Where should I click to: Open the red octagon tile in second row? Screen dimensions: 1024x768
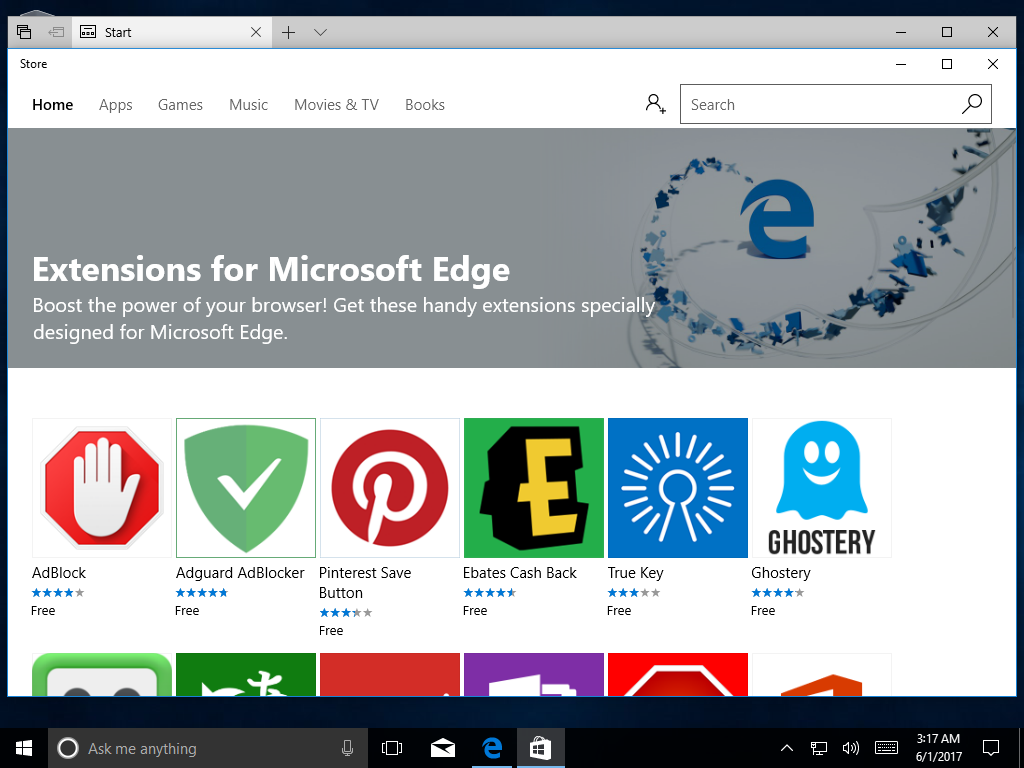[x=678, y=675]
